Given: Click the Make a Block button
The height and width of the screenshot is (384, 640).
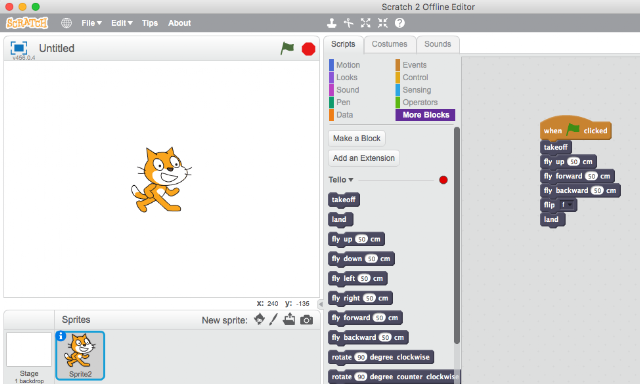Looking at the screenshot, I should coord(357,138).
